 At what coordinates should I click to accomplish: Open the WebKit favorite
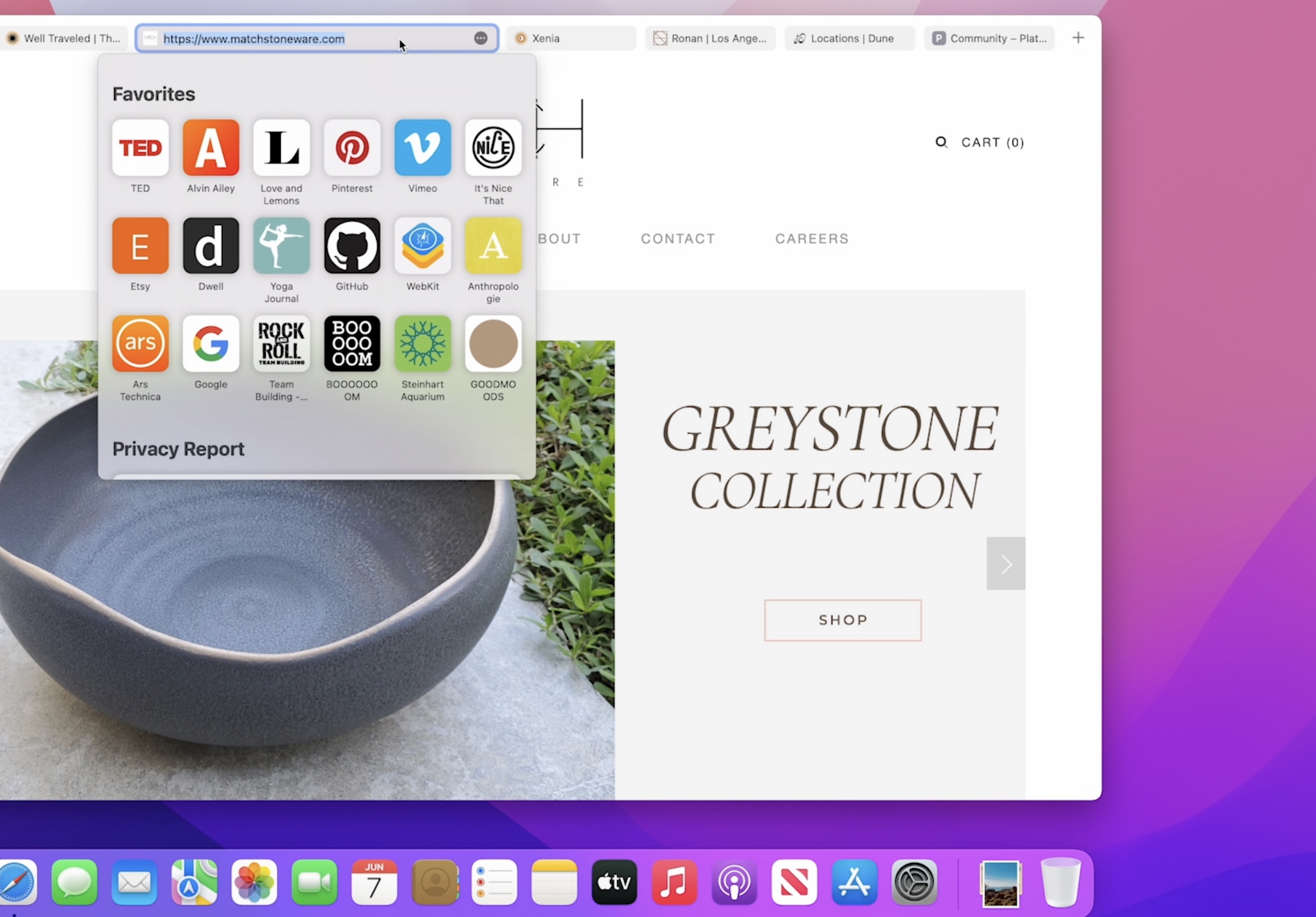[422, 246]
